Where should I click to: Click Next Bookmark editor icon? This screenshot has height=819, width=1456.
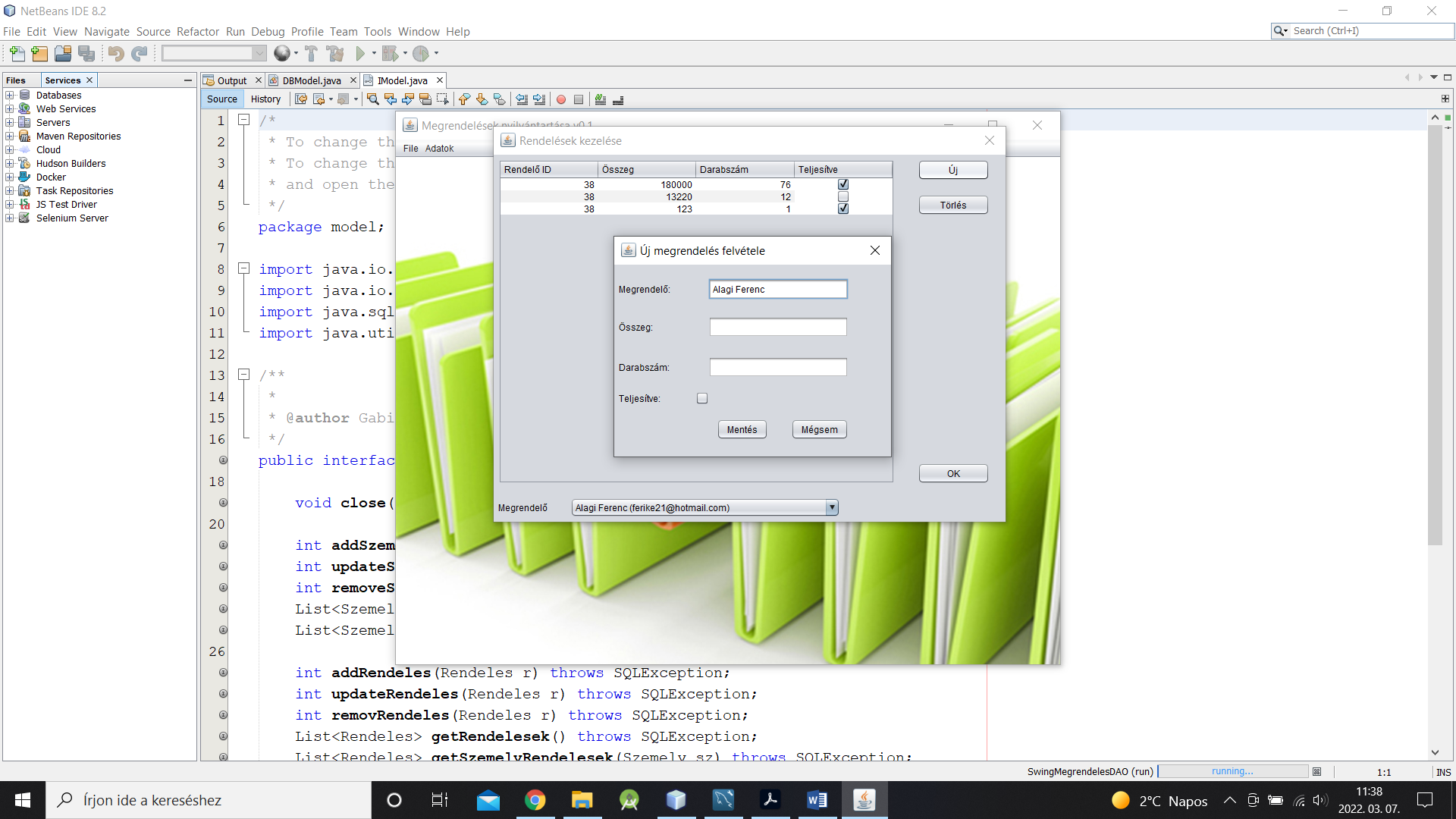pyautogui.click(x=482, y=99)
